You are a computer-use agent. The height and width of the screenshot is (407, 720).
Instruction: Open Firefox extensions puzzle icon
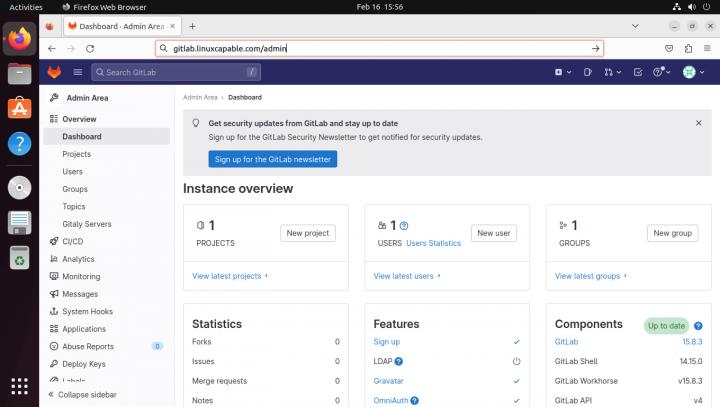click(689, 47)
